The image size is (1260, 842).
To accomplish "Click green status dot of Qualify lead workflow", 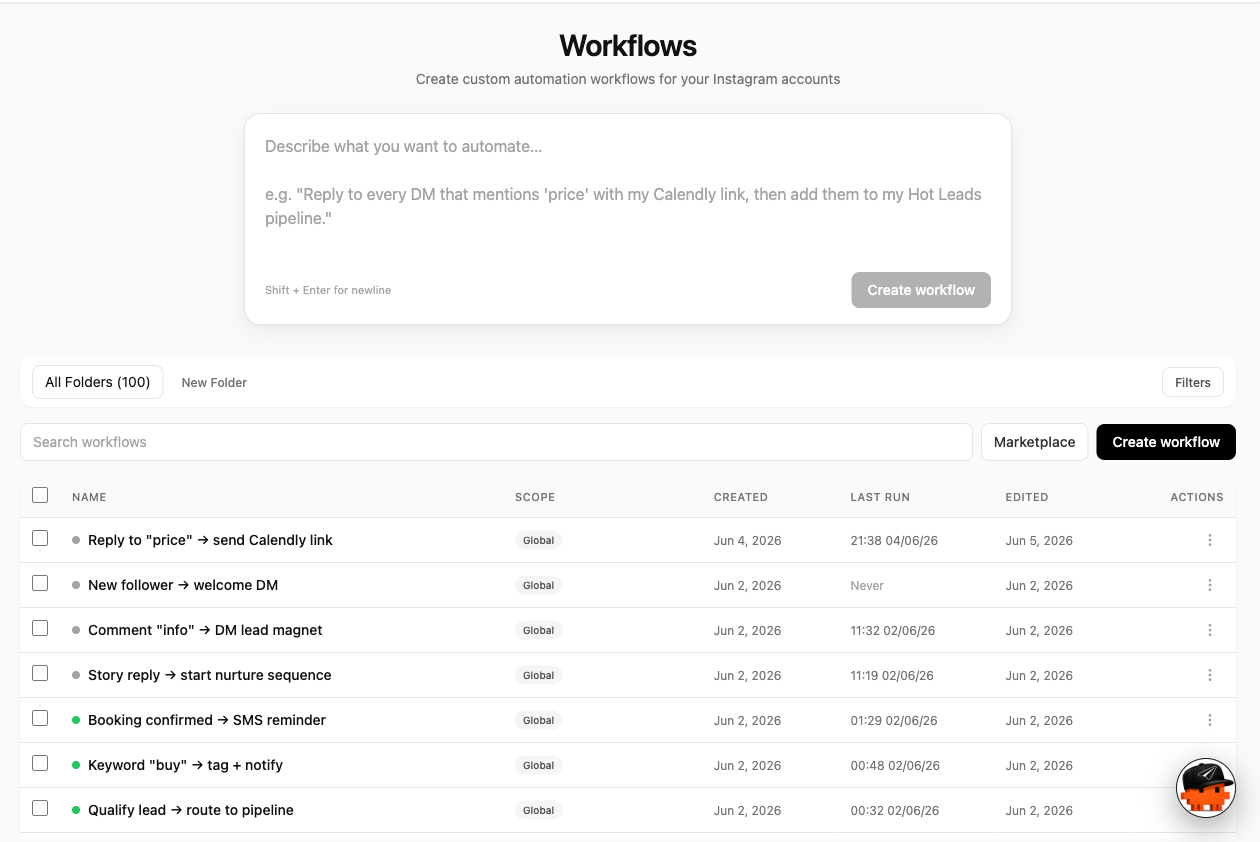I will coord(76,810).
